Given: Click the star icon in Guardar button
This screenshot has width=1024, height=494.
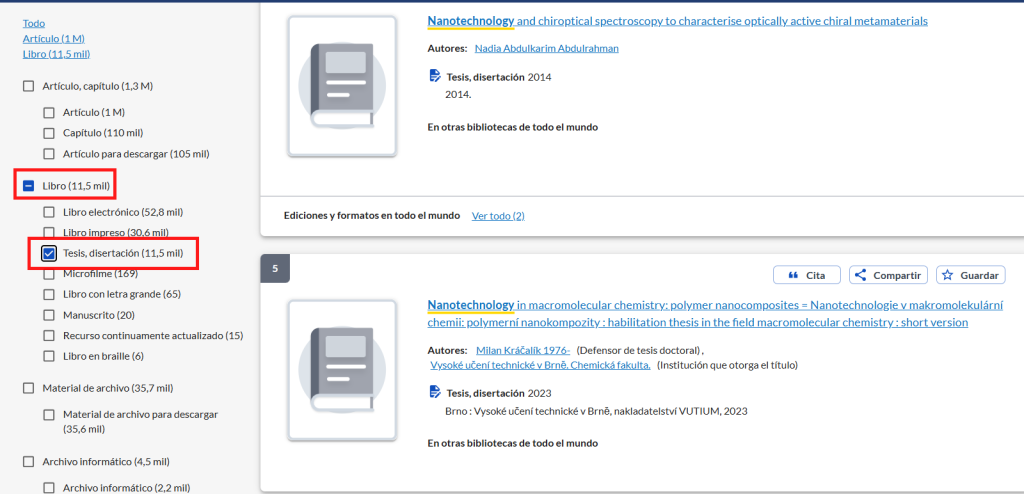Looking at the screenshot, I should click(948, 275).
